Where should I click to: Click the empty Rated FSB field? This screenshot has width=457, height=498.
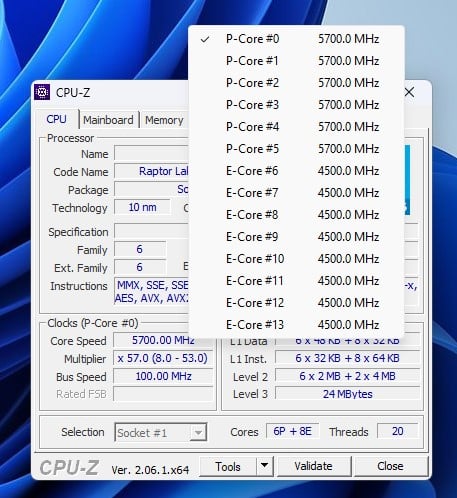[163, 394]
